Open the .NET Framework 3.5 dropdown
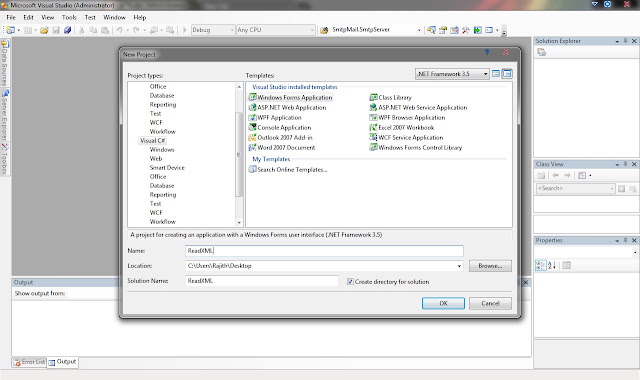Image resolution: width=640 pixels, height=380 pixels. (485, 74)
